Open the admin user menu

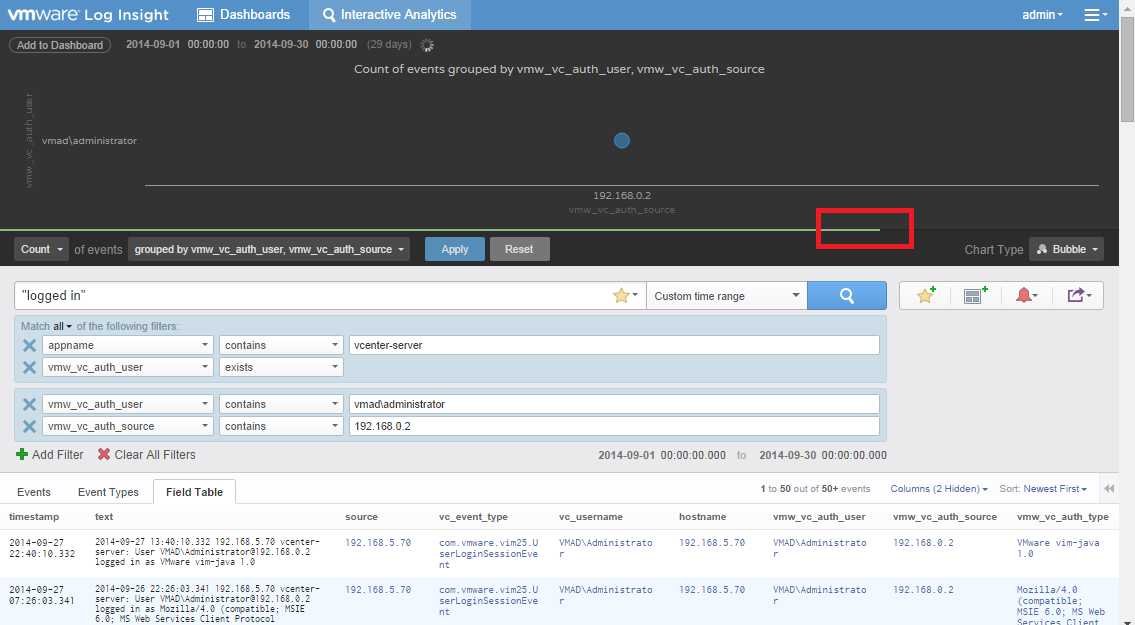tap(1042, 14)
